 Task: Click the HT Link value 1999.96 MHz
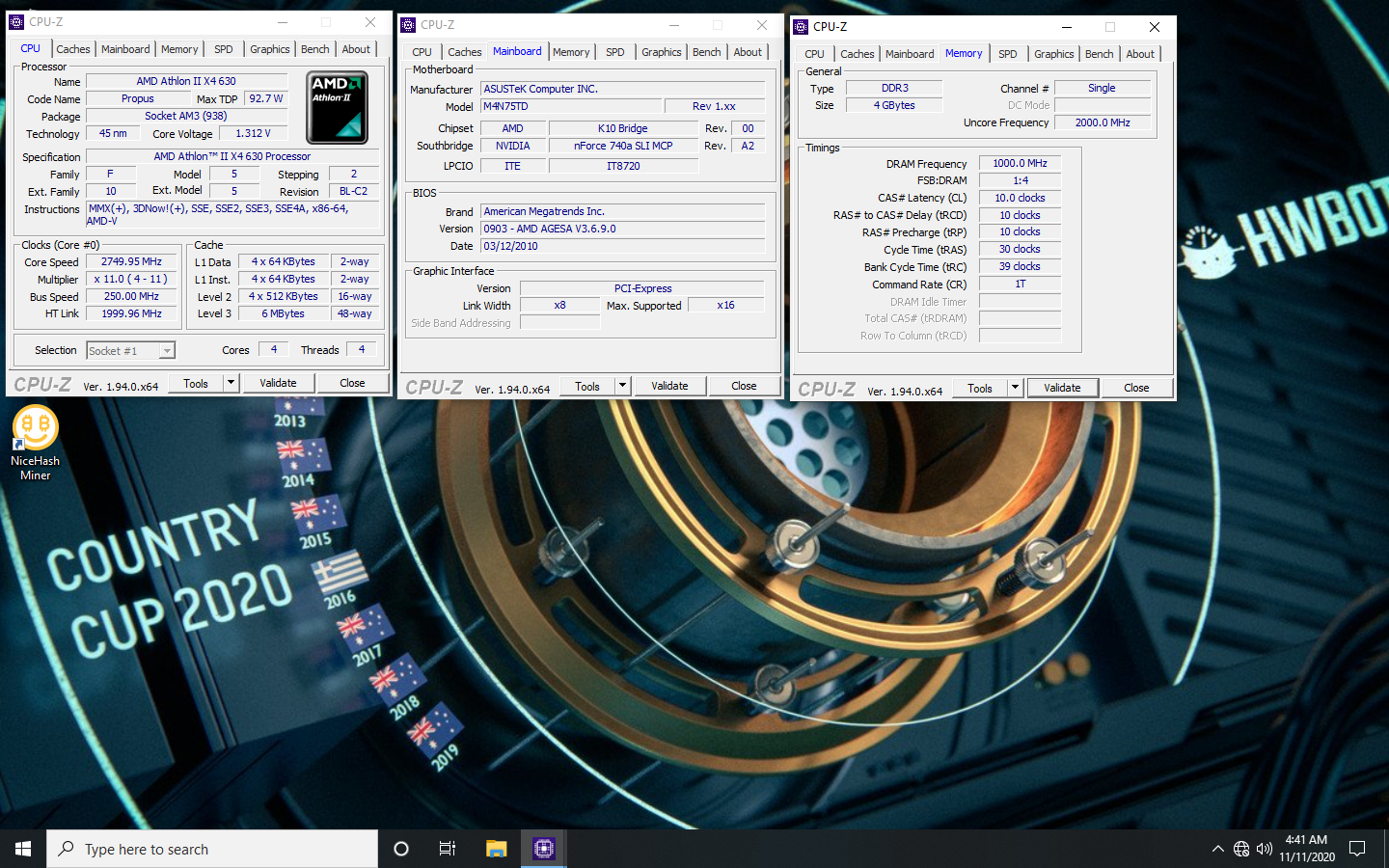[131, 313]
